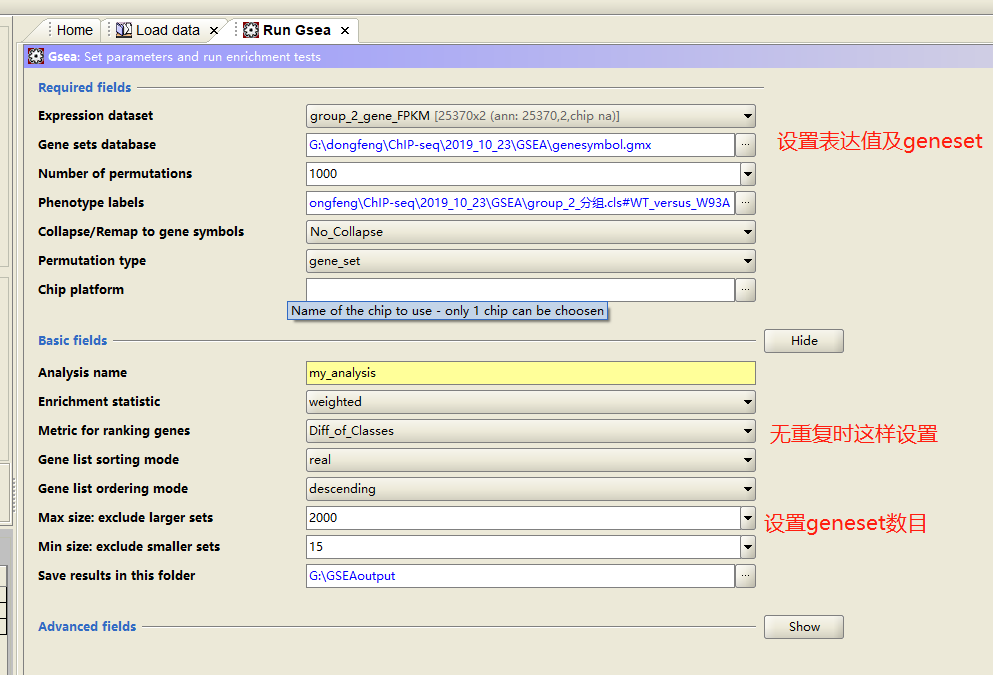Close the Run Gsea tab
The image size is (993, 675).
tap(343, 30)
